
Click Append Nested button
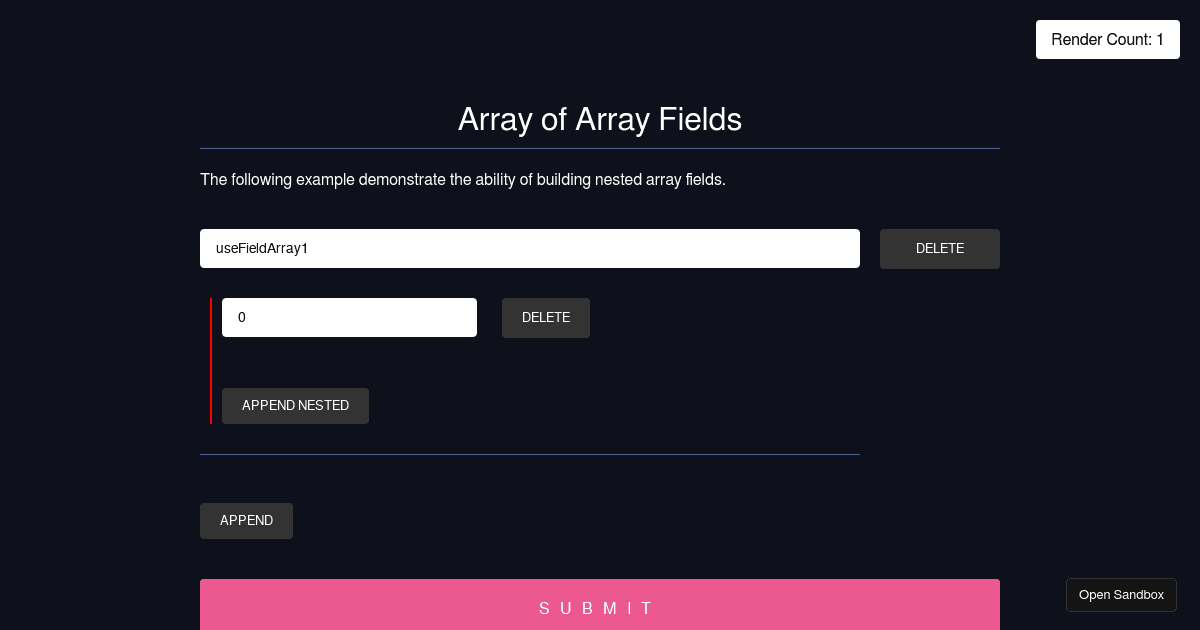point(295,406)
